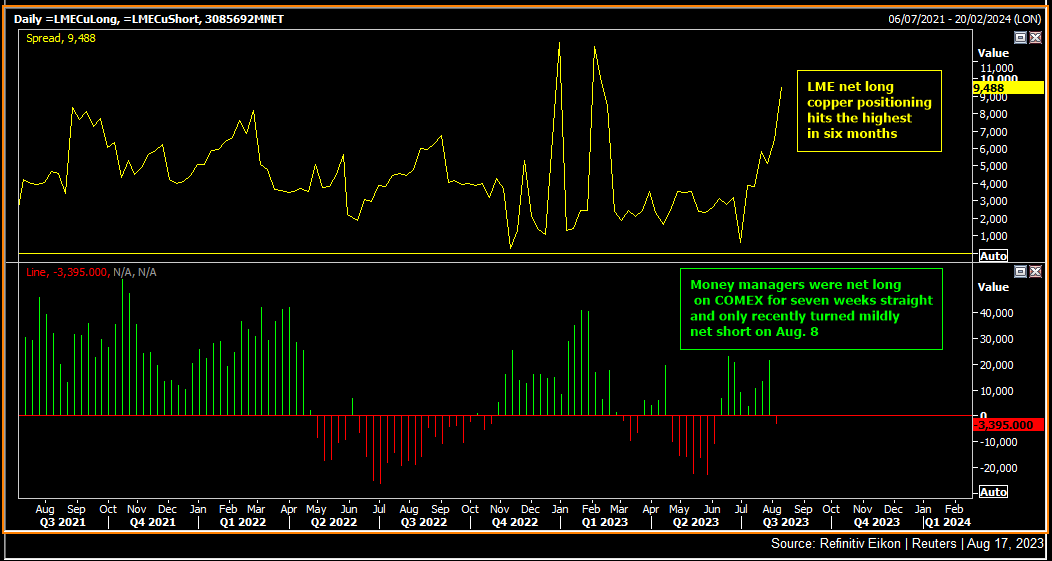
Task: Toggle Auto scale on the upper chart
Action: [x=993, y=257]
